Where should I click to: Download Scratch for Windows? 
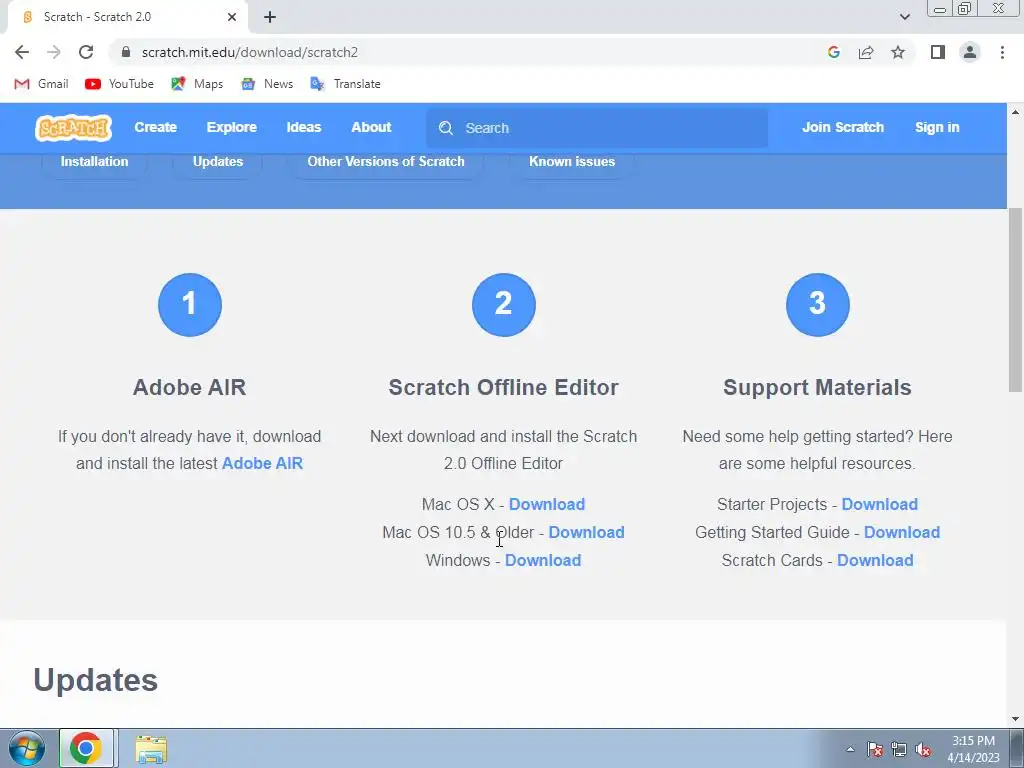pyautogui.click(x=543, y=561)
